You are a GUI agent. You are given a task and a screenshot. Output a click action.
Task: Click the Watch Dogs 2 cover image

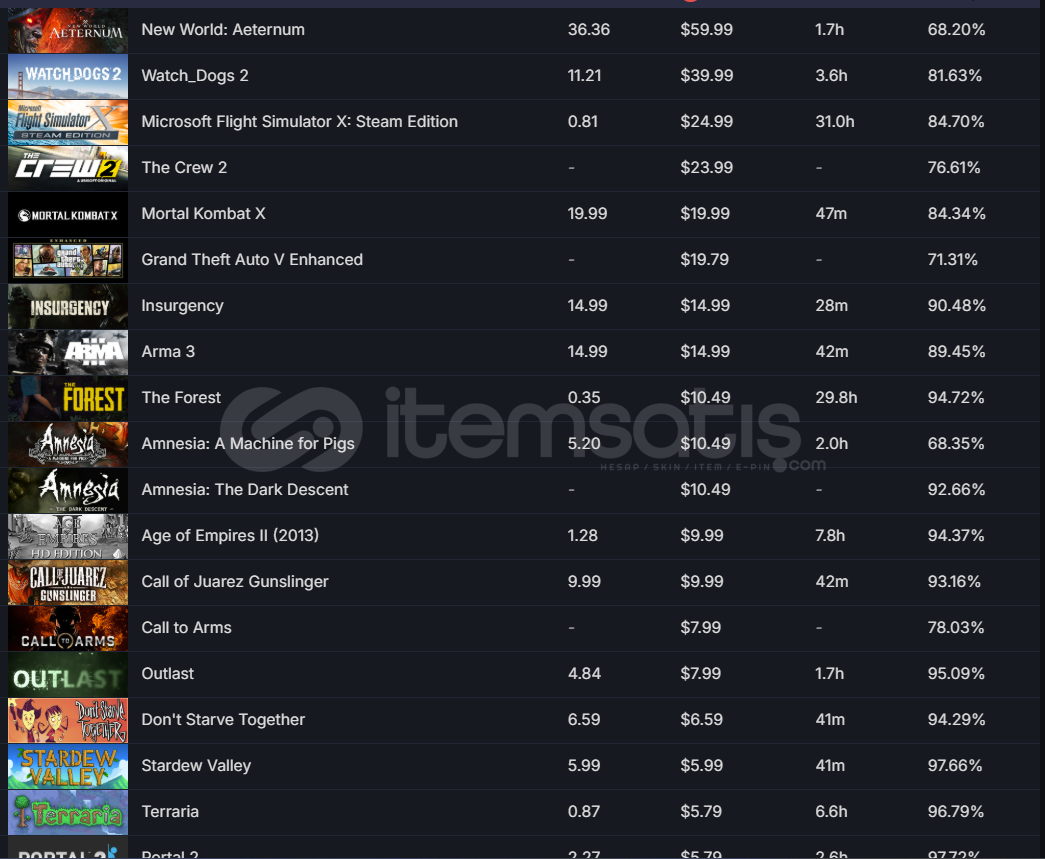click(x=68, y=77)
